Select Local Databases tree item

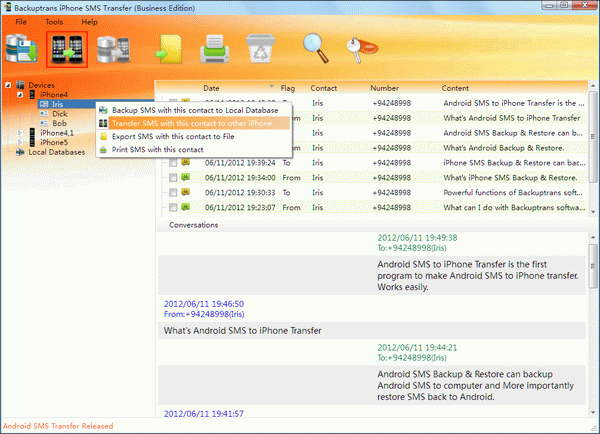[x=57, y=152]
